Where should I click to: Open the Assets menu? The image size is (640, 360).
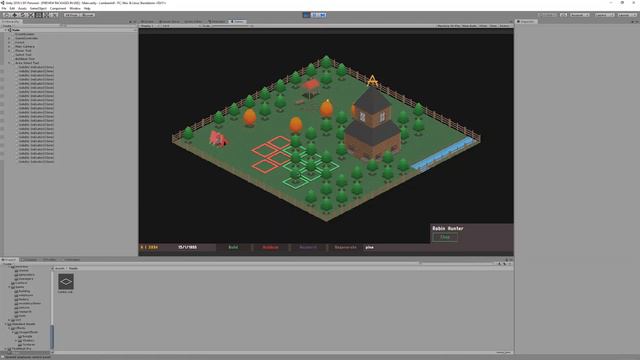22,8
